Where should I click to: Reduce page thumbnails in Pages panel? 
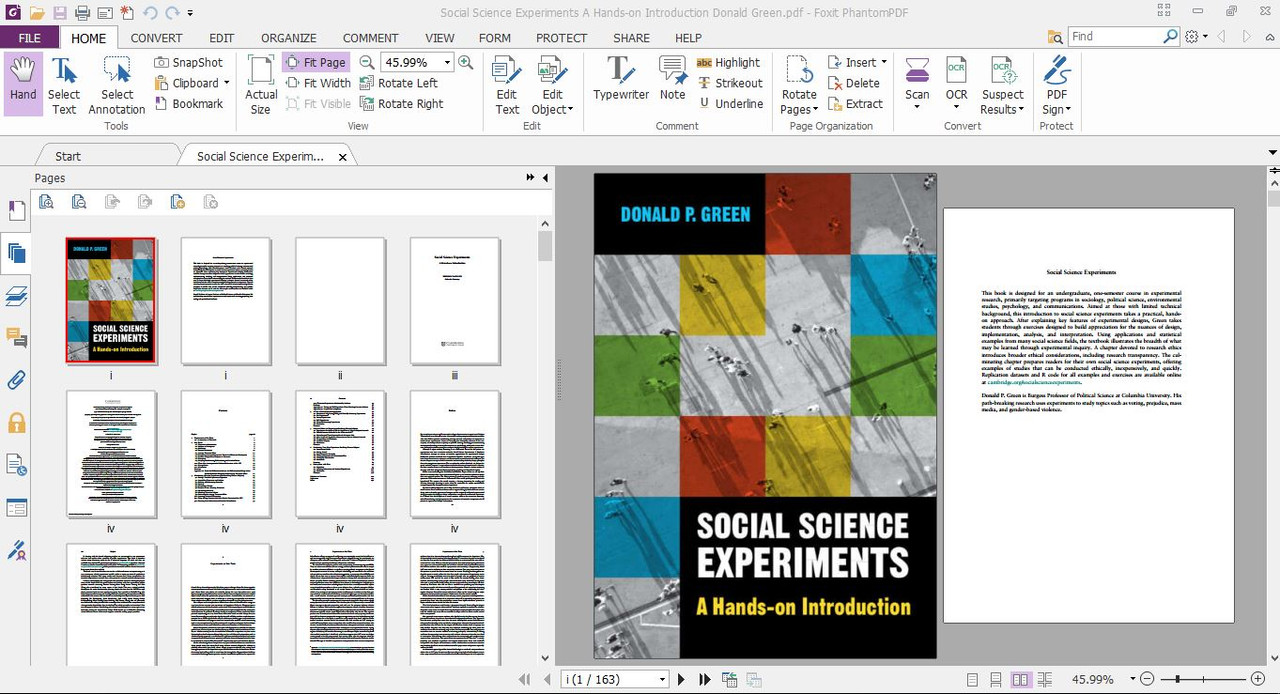(79, 202)
